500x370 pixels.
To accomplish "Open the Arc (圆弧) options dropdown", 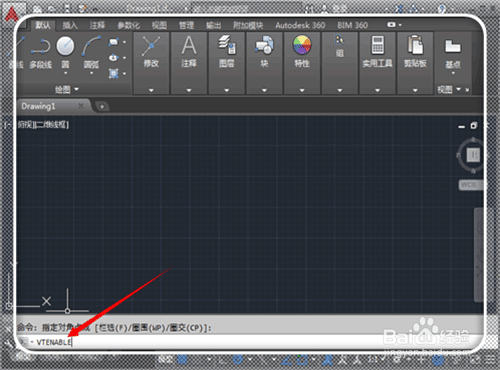I will pos(91,73).
